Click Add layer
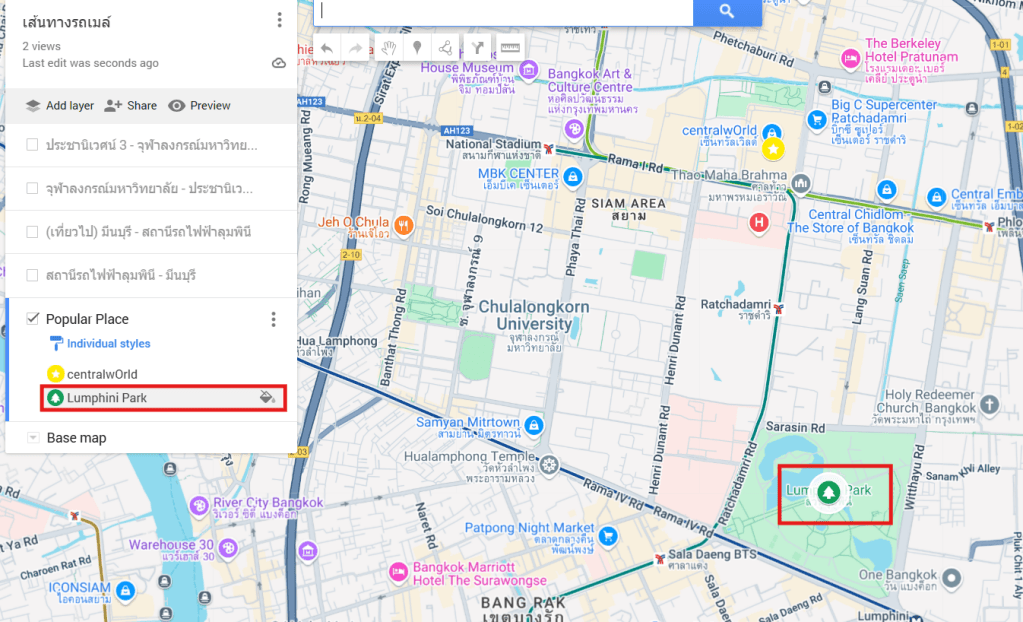This screenshot has height=622, width=1023. pyautogui.click(x=59, y=106)
